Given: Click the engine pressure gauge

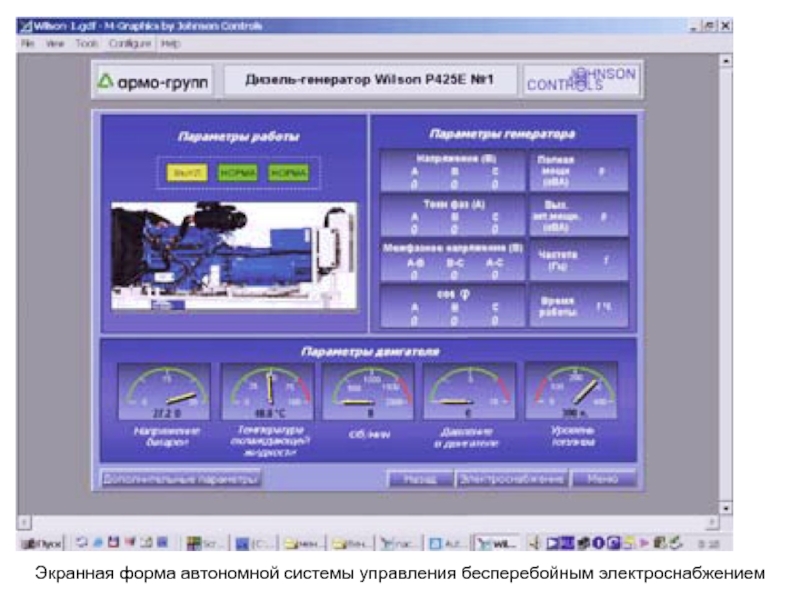Looking at the screenshot, I should [469, 392].
